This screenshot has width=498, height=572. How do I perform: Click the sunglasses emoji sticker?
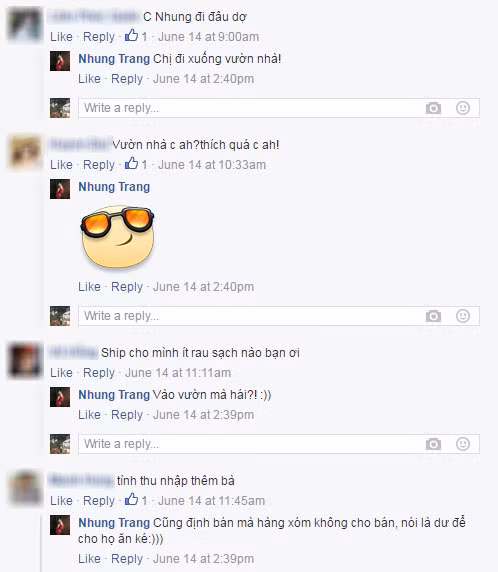click(x=117, y=237)
